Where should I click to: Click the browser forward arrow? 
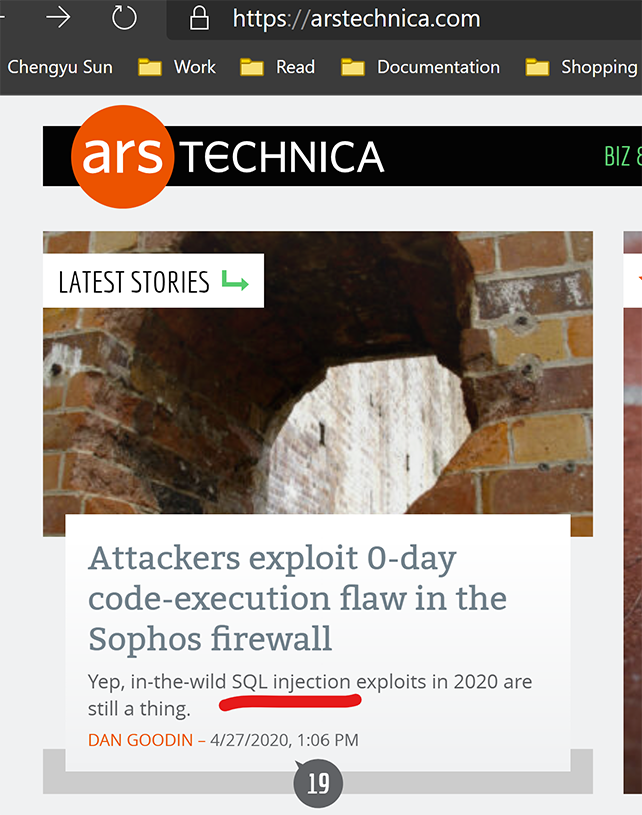point(58,18)
